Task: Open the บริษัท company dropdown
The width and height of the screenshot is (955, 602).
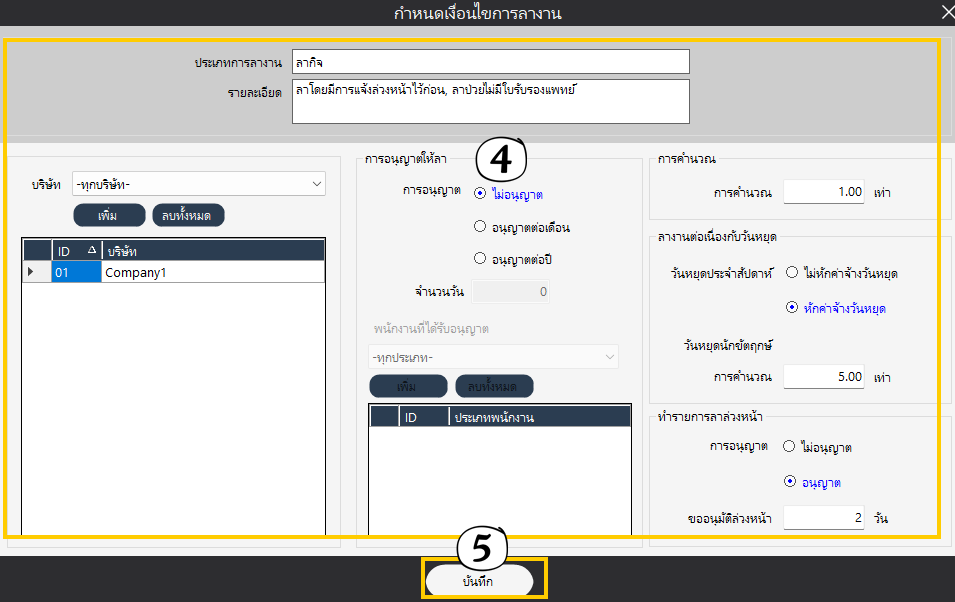Action: pyautogui.click(x=199, y=184)
